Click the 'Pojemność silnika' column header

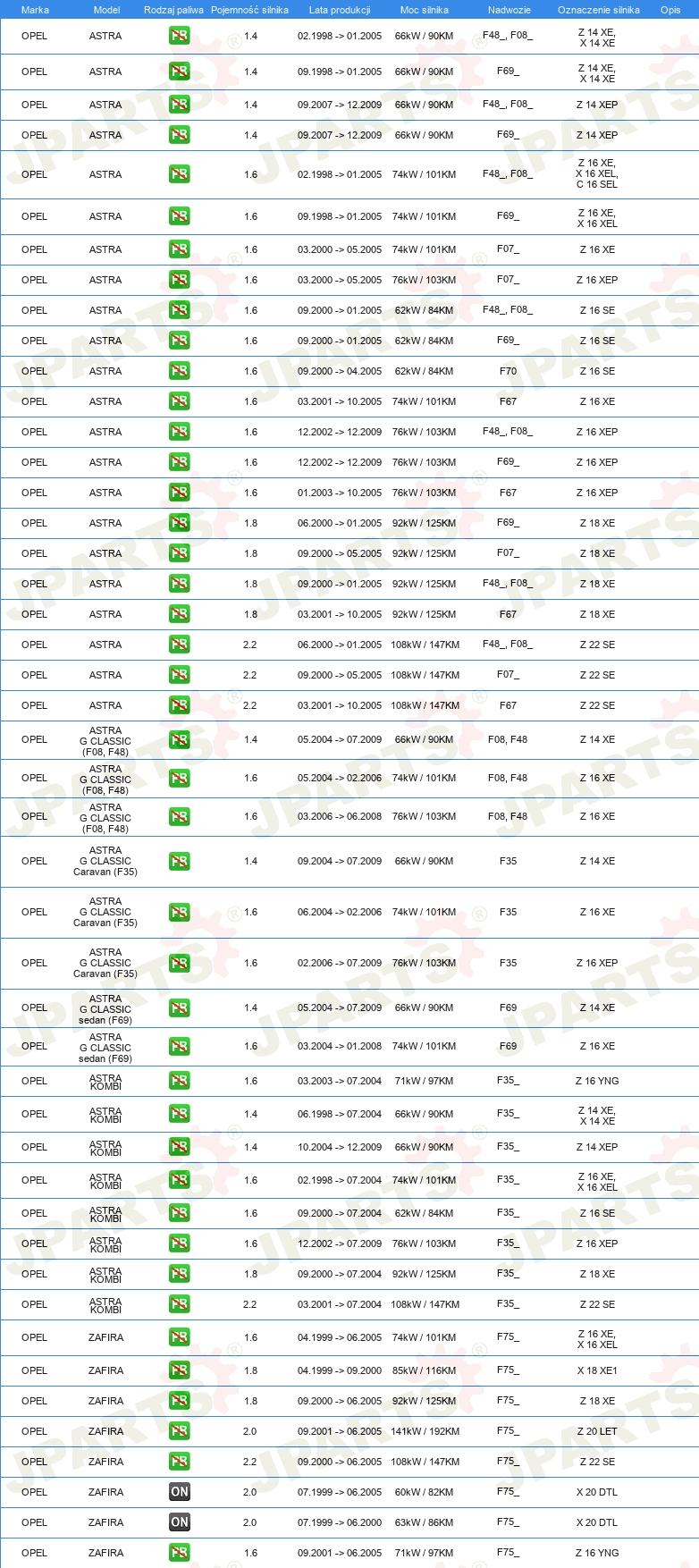249,10
